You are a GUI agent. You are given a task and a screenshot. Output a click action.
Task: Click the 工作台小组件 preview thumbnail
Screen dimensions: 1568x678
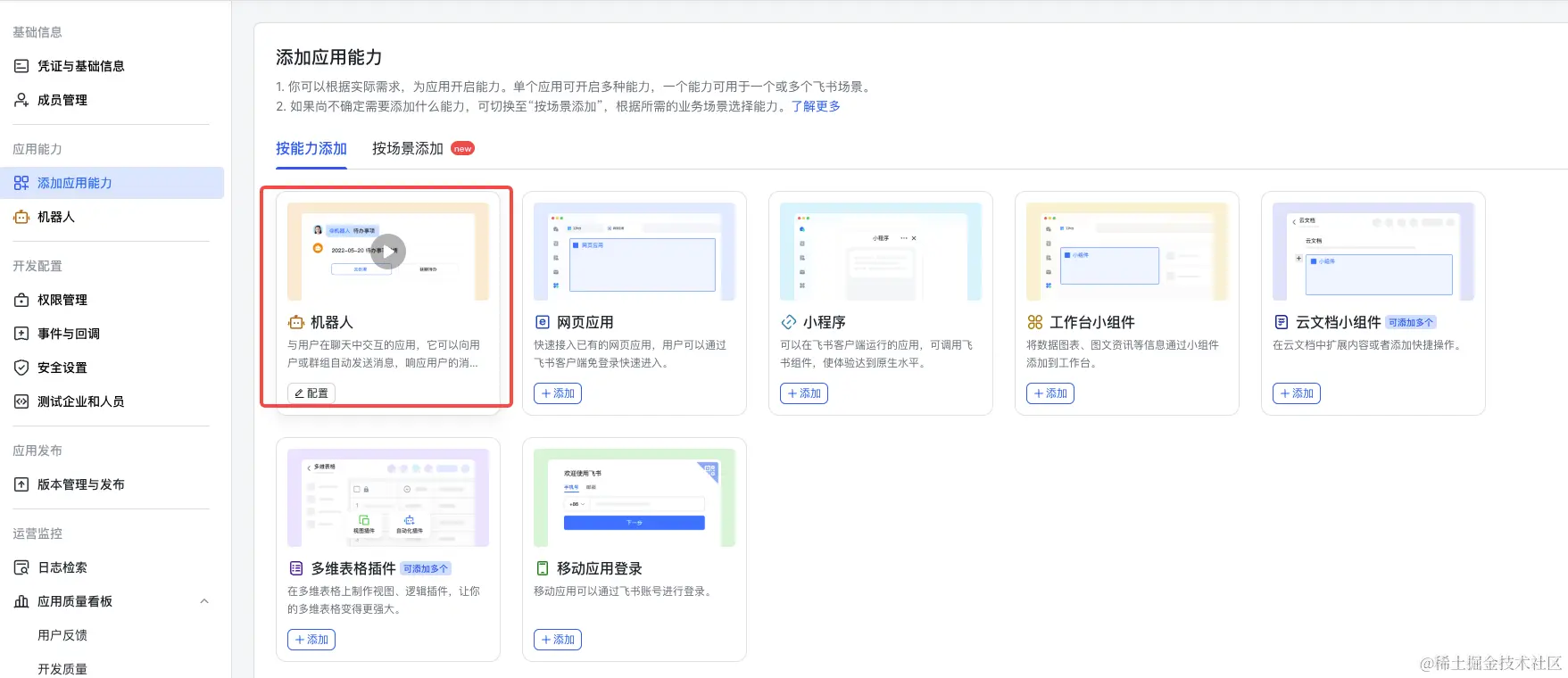coord(1127,252)
